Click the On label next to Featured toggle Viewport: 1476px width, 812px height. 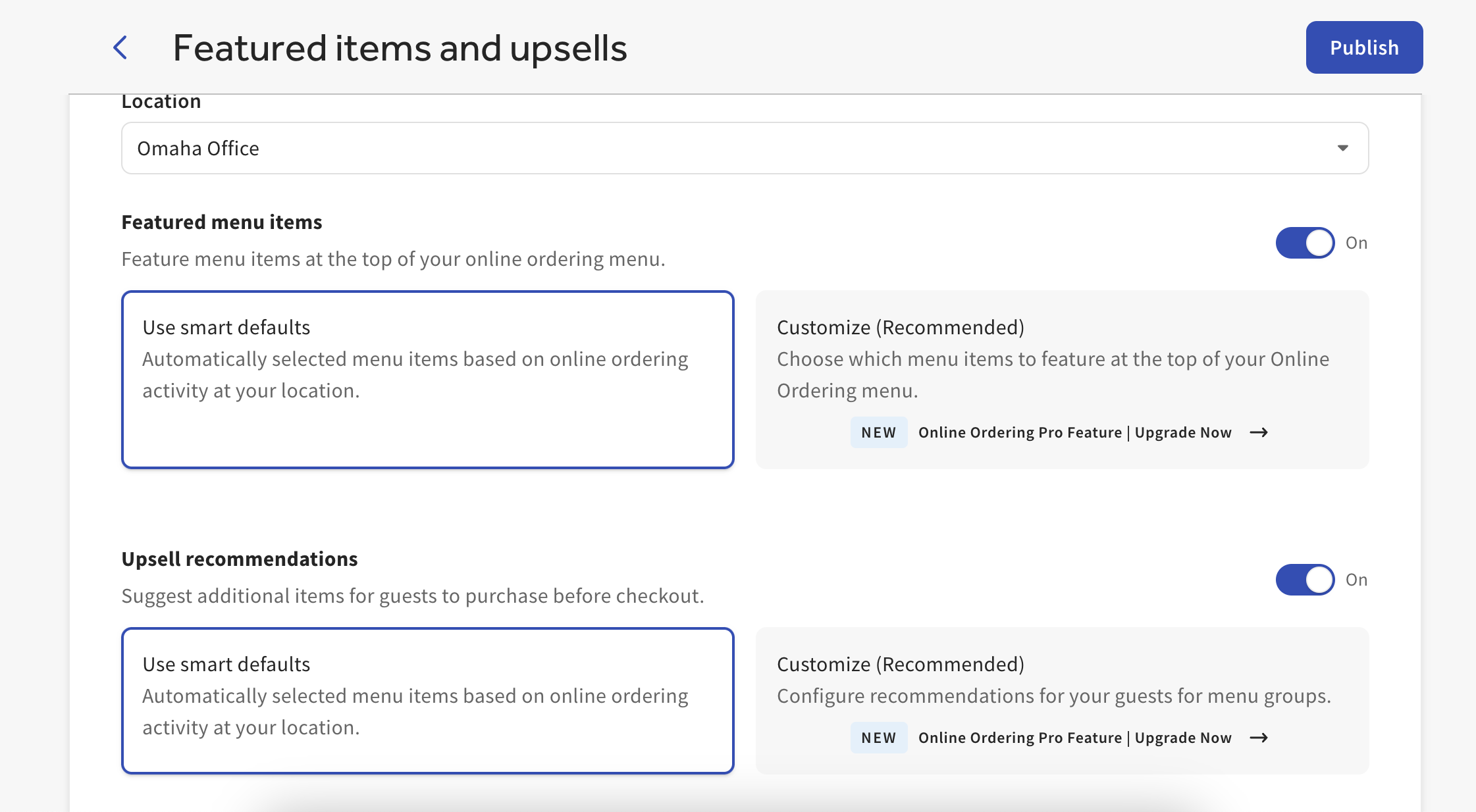tap(1356, 243)
